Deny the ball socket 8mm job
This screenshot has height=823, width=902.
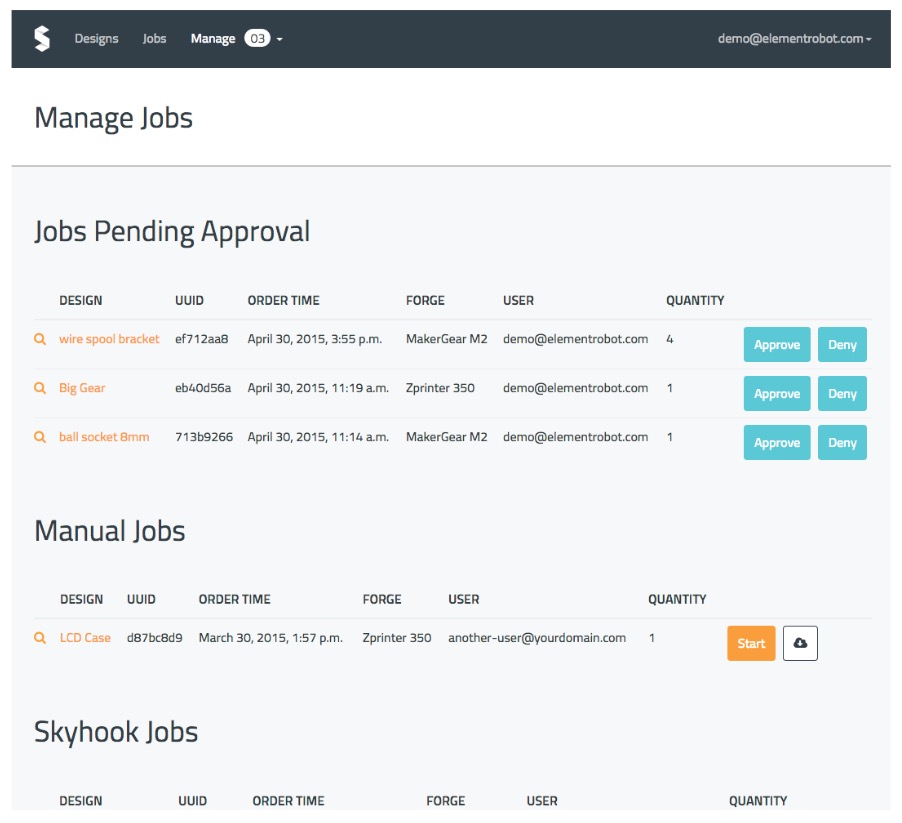842,443
